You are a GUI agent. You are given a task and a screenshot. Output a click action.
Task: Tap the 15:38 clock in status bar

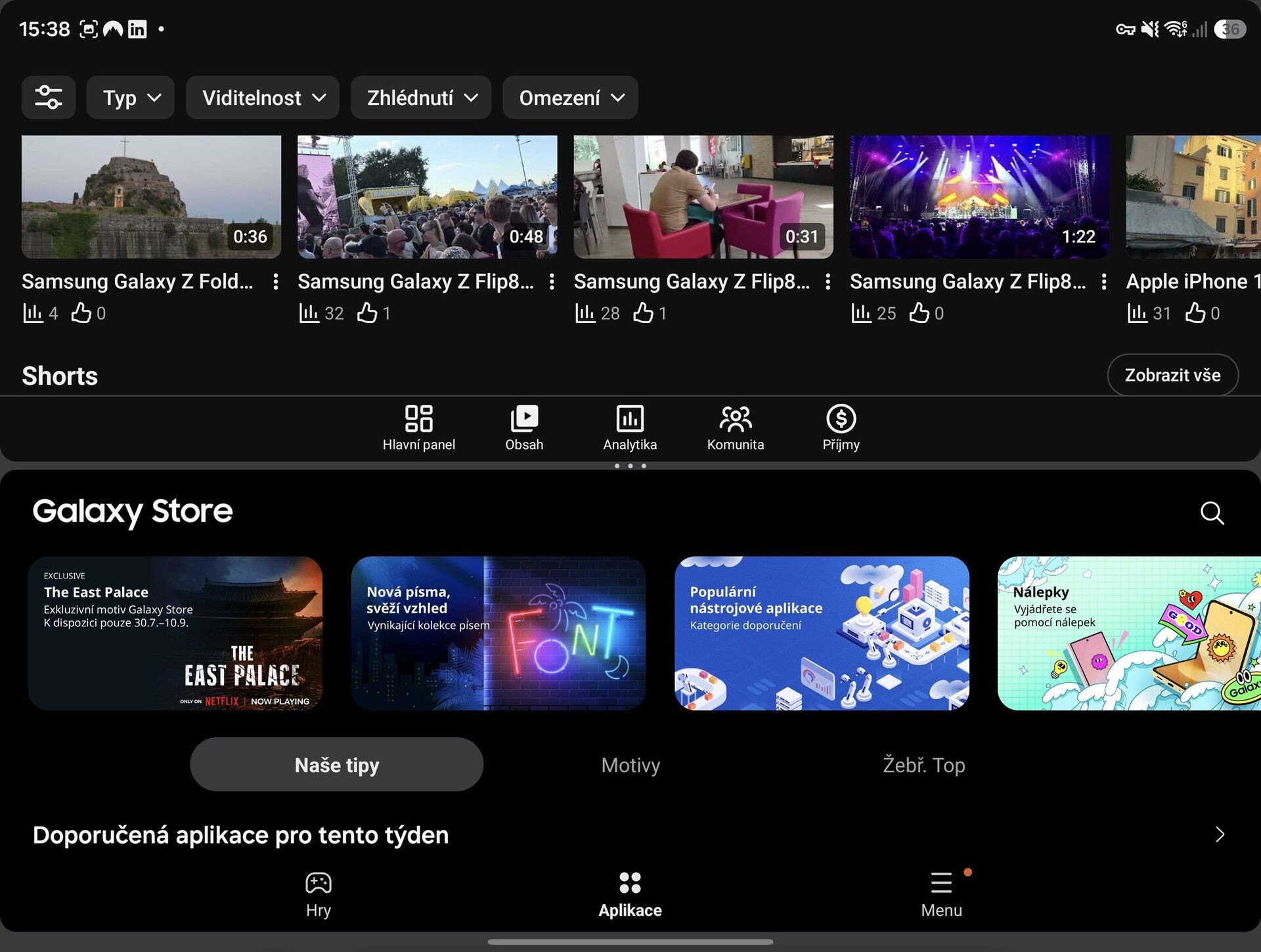[x=45, y=29]
